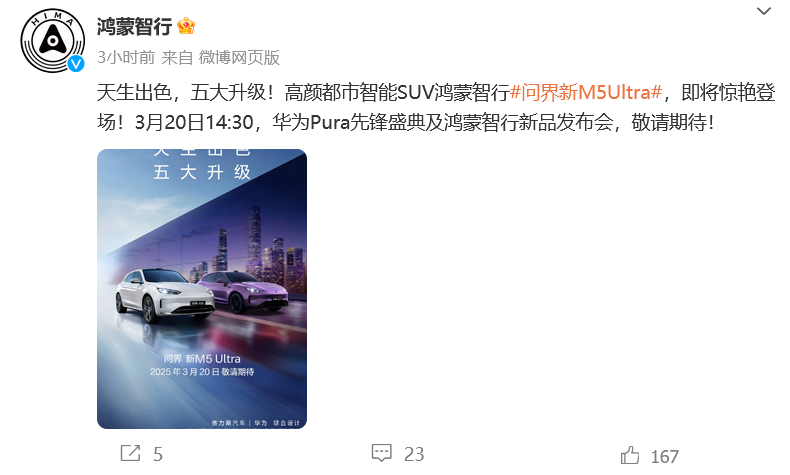Open comments via the speech bubble icon
This screenshot has width=790, height=475.
(381, 453)
